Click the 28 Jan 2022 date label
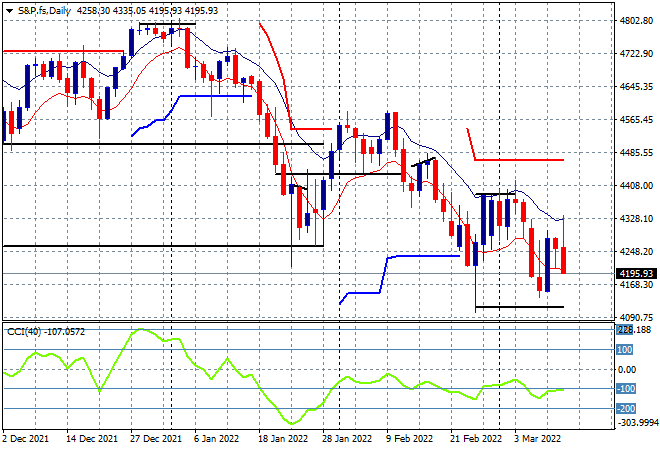 click(347, 439)
